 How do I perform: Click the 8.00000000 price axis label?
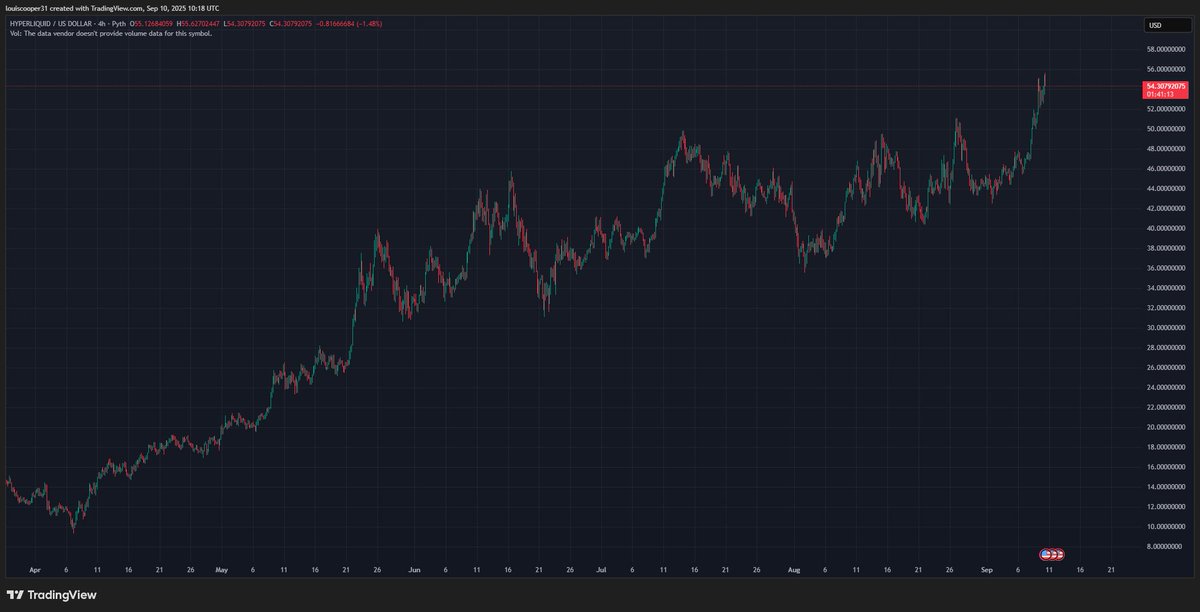pos(1168,546)
